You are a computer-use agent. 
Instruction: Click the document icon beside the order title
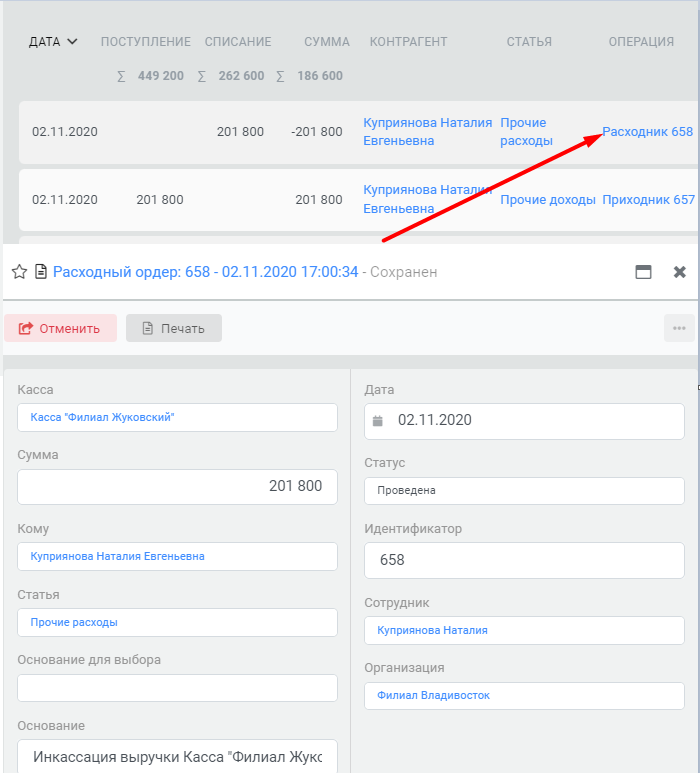pyautogui.click(x=41, y=272)
